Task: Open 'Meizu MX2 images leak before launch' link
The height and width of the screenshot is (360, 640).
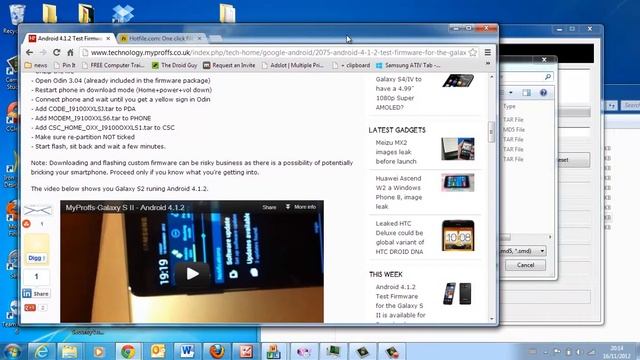Action: [x=396, y=152]
